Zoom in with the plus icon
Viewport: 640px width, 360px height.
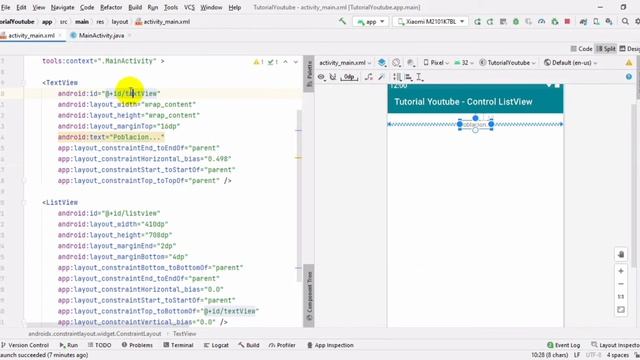tap(621, 271)
